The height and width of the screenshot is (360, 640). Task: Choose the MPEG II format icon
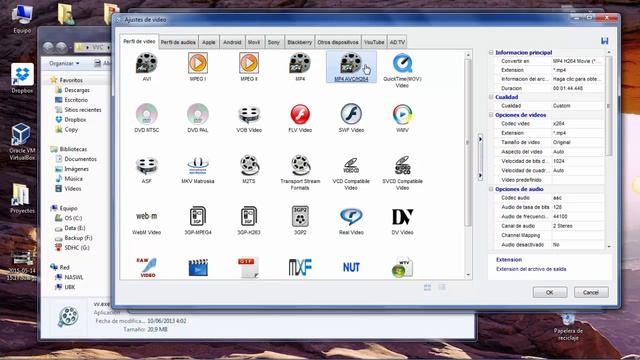click(x=249, y=63)
